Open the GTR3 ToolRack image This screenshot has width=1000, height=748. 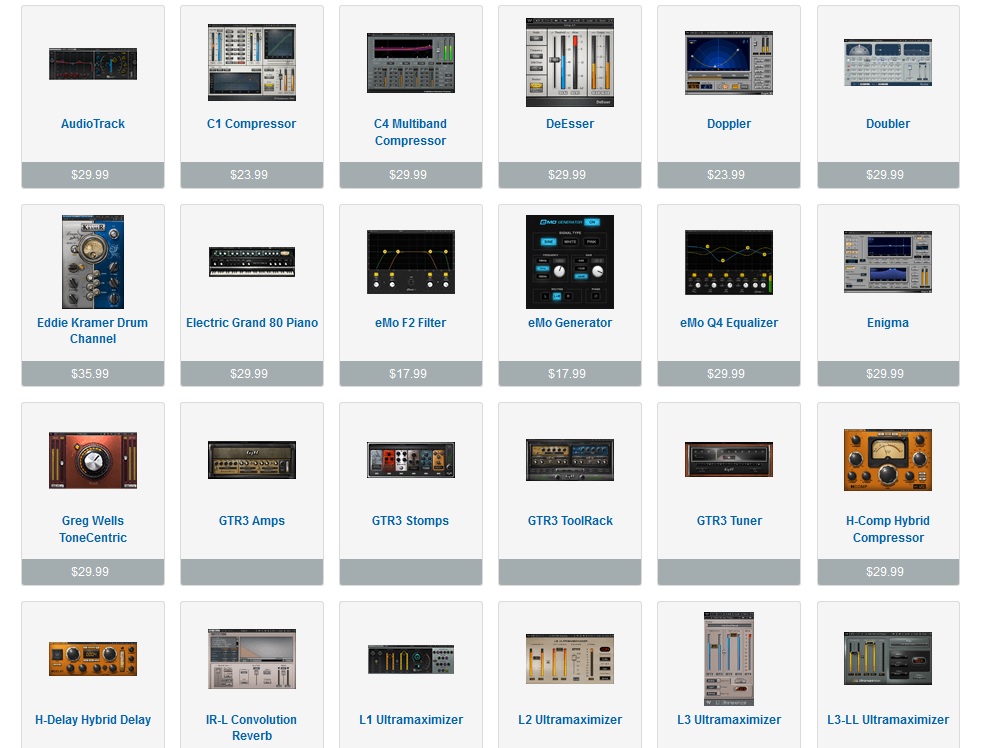(x=570, y=460)
